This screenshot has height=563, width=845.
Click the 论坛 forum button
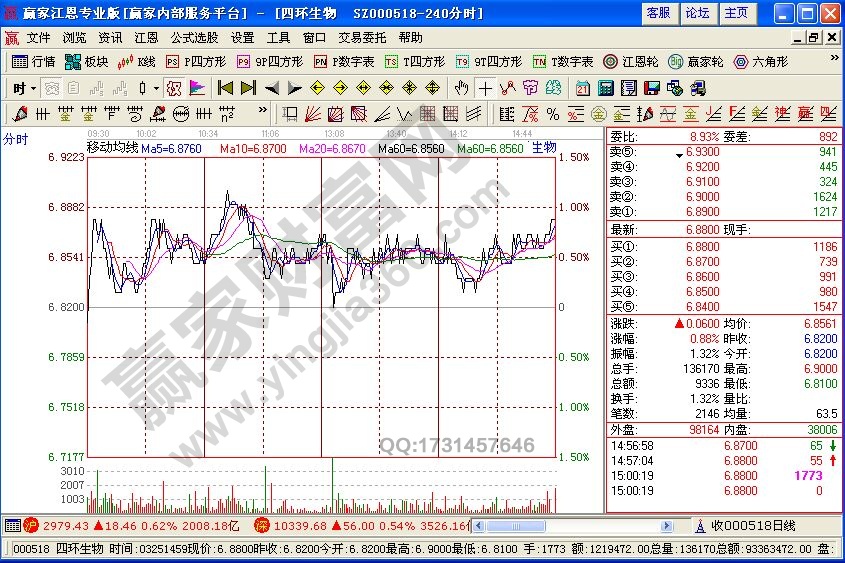click(x=697, y=13)
